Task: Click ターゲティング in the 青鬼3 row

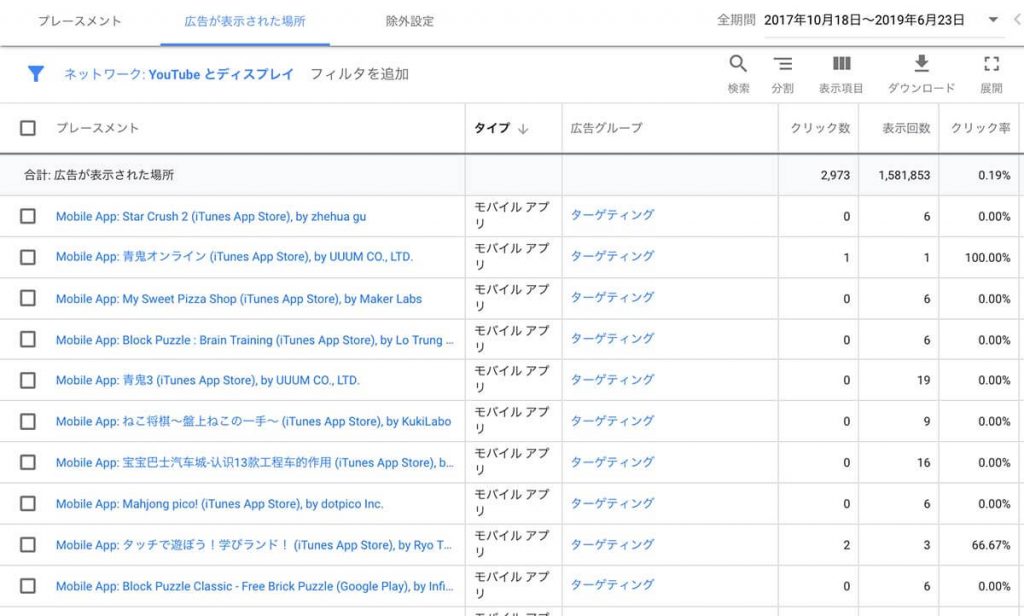Action: 612,379
